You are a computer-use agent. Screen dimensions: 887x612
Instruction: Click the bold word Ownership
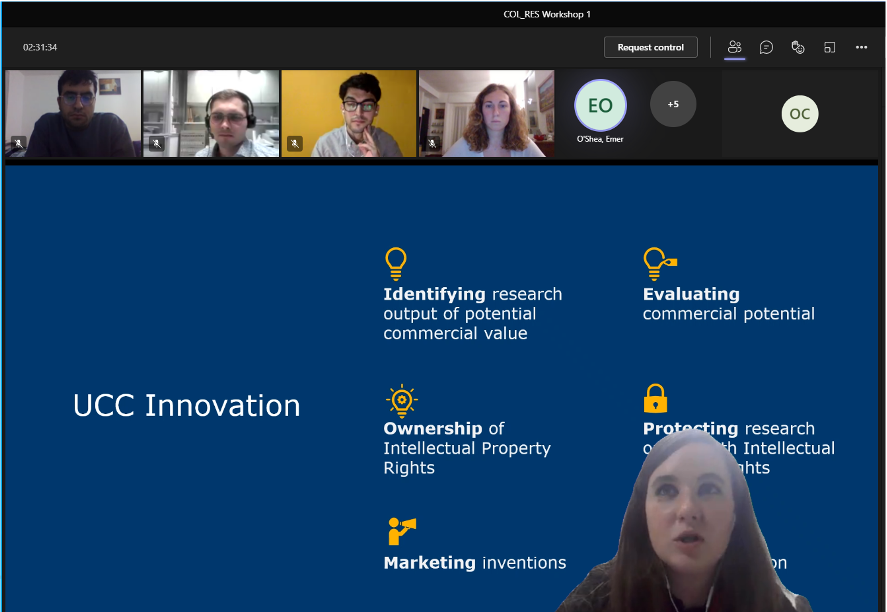433,429
